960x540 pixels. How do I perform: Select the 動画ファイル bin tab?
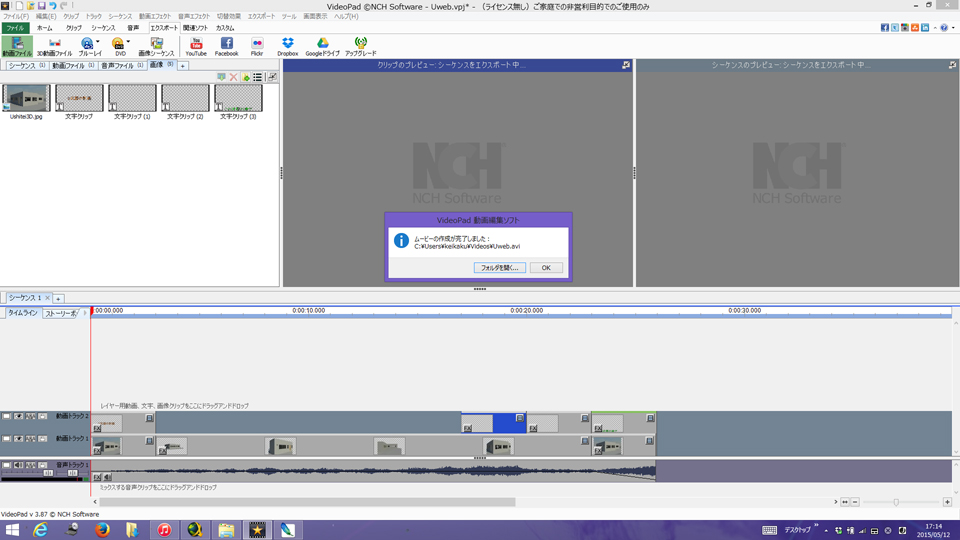pos(73,66)
